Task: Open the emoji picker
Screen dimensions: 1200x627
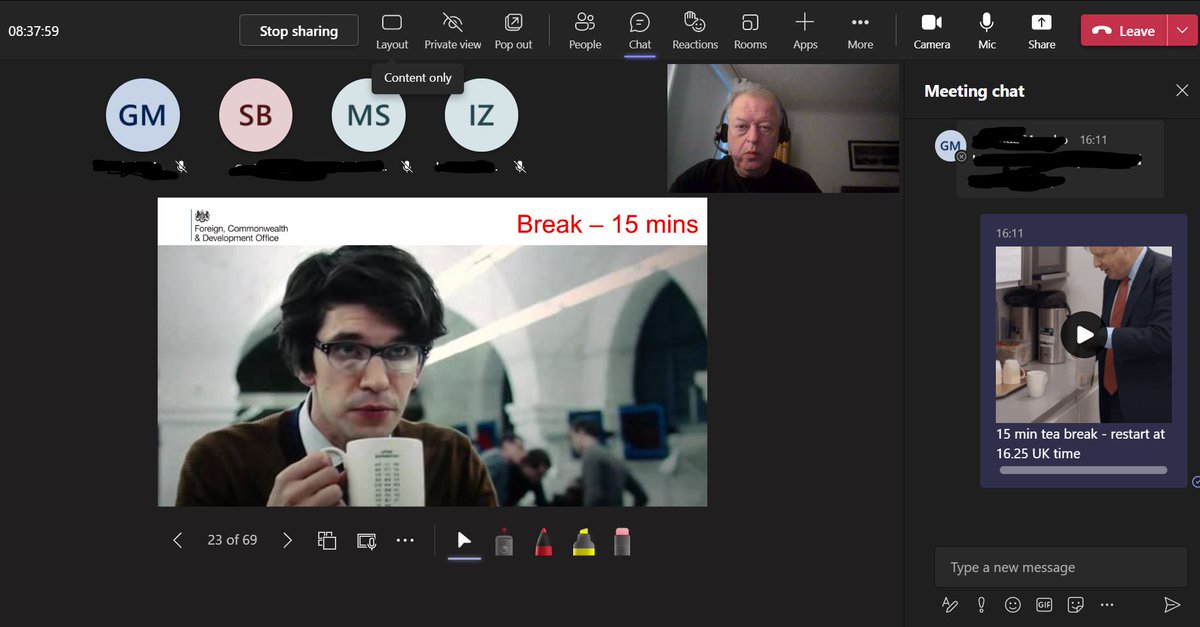Action: (x=1013, y=605)
